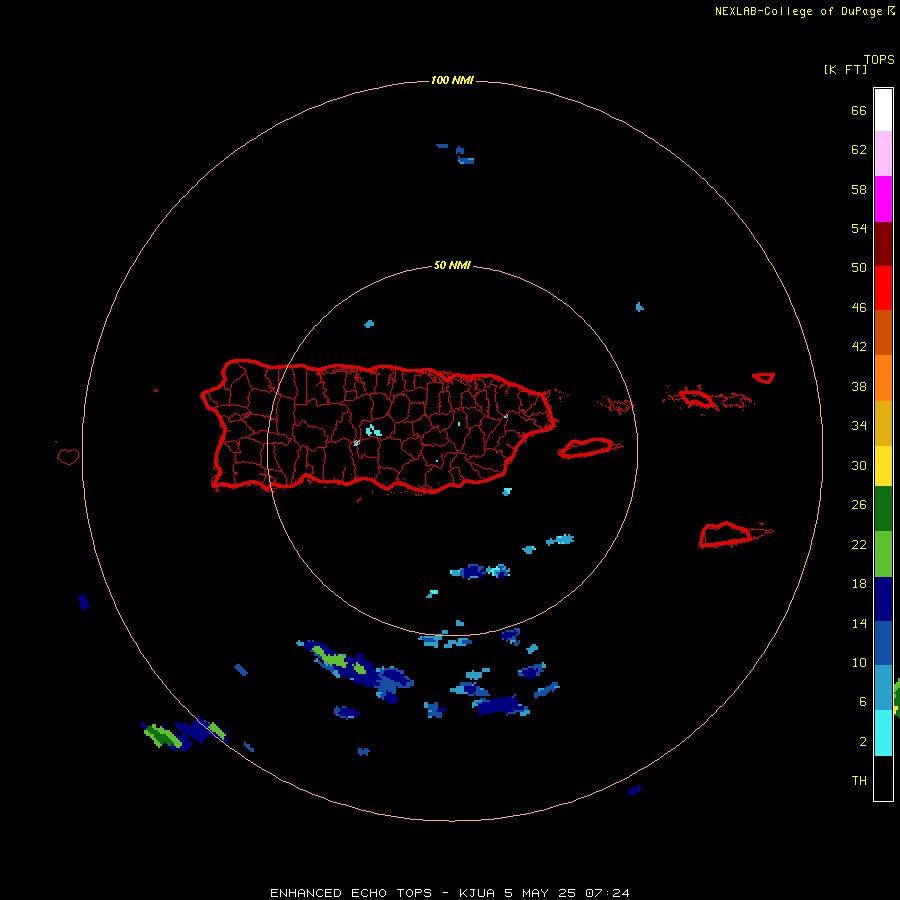
Task: Click the "TOPS" legend heading
Action: pos(879,60)
